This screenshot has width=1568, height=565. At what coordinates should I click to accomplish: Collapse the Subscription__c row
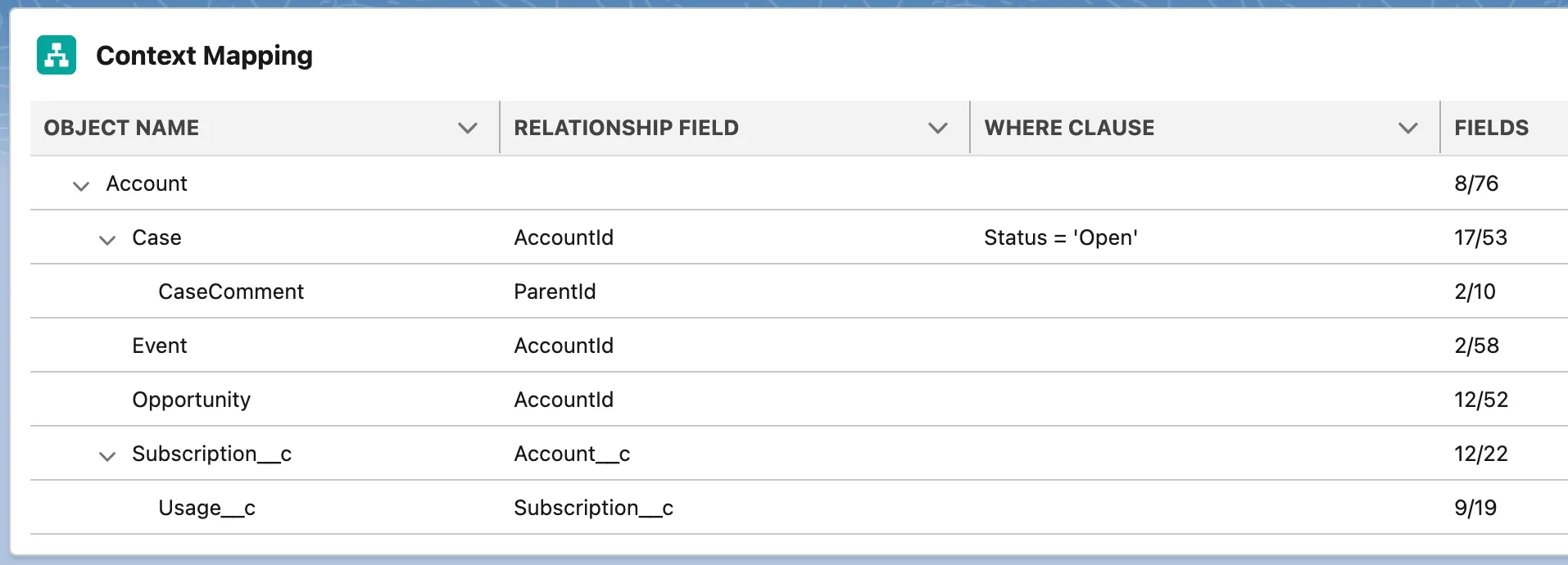pyautogui.click(x=106, y=456)
